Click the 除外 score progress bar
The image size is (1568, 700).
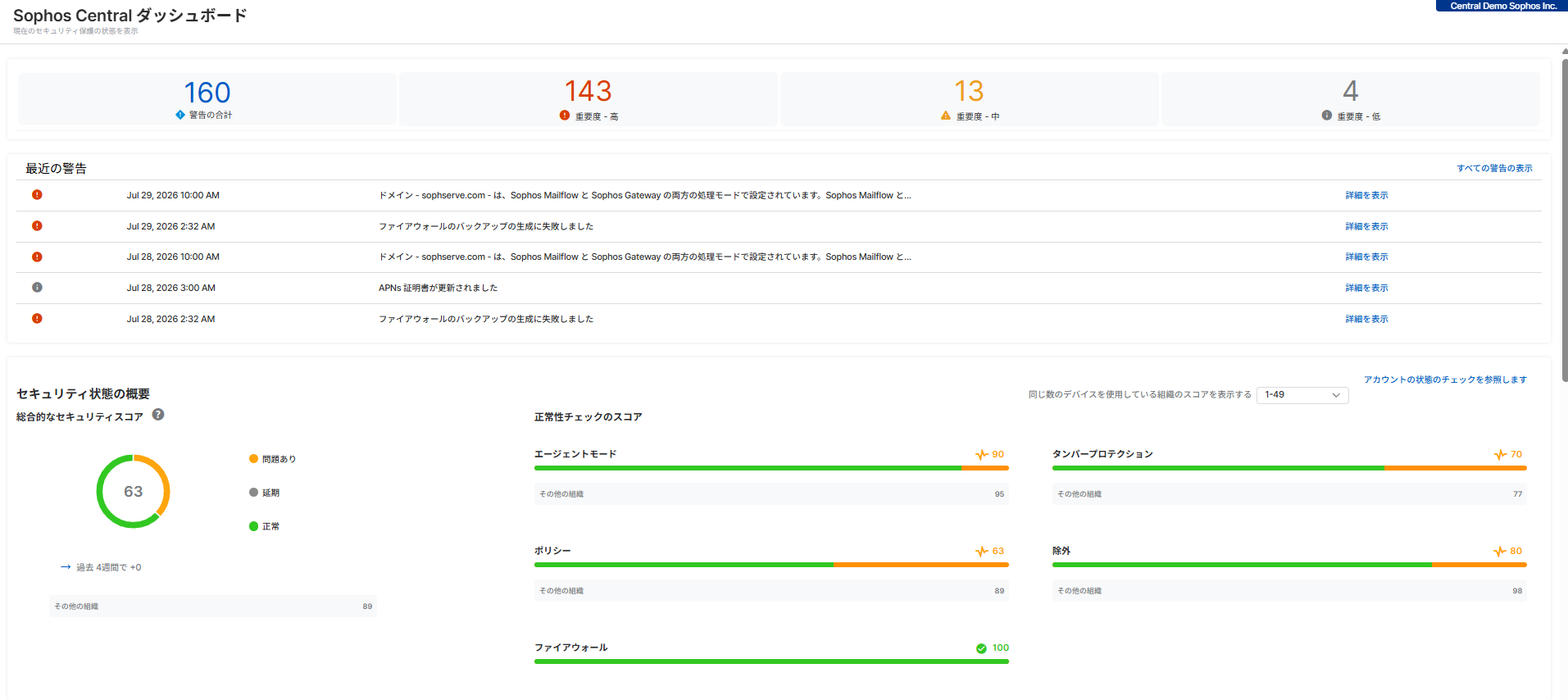coord(1289,565)
